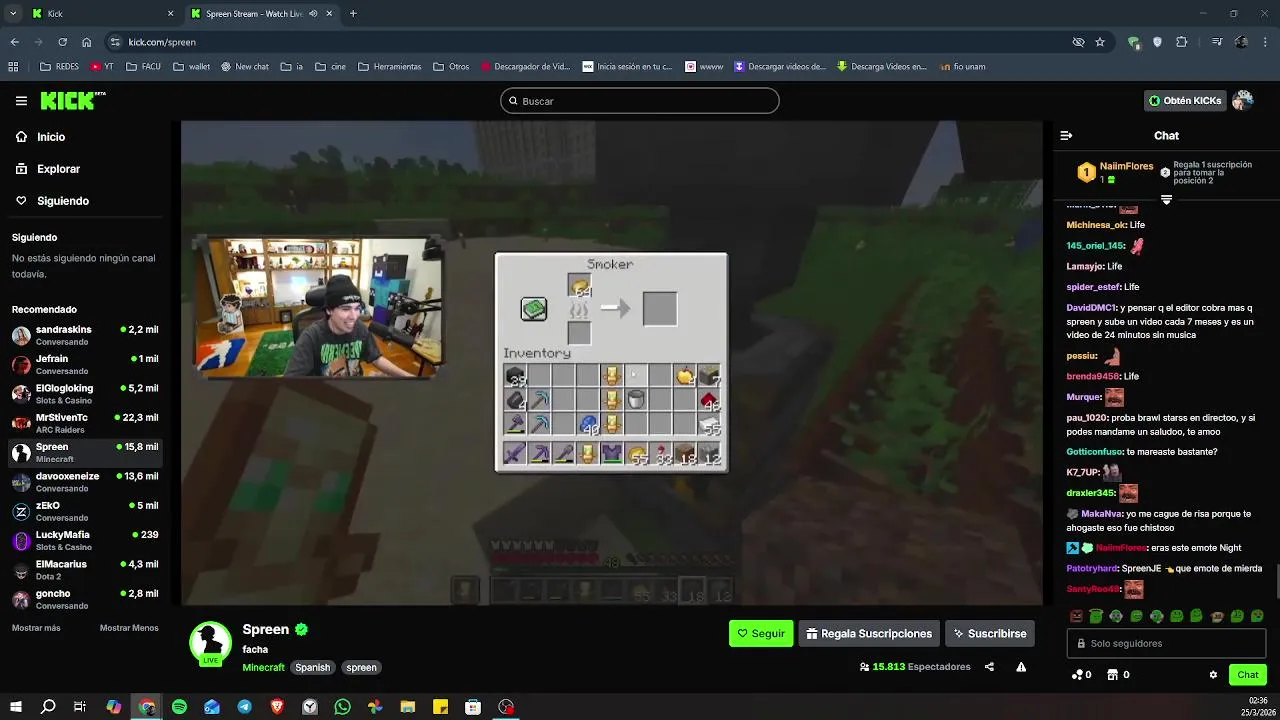Go back in browser
This screenshot has width=1280, height=720.
pos(14,42)
